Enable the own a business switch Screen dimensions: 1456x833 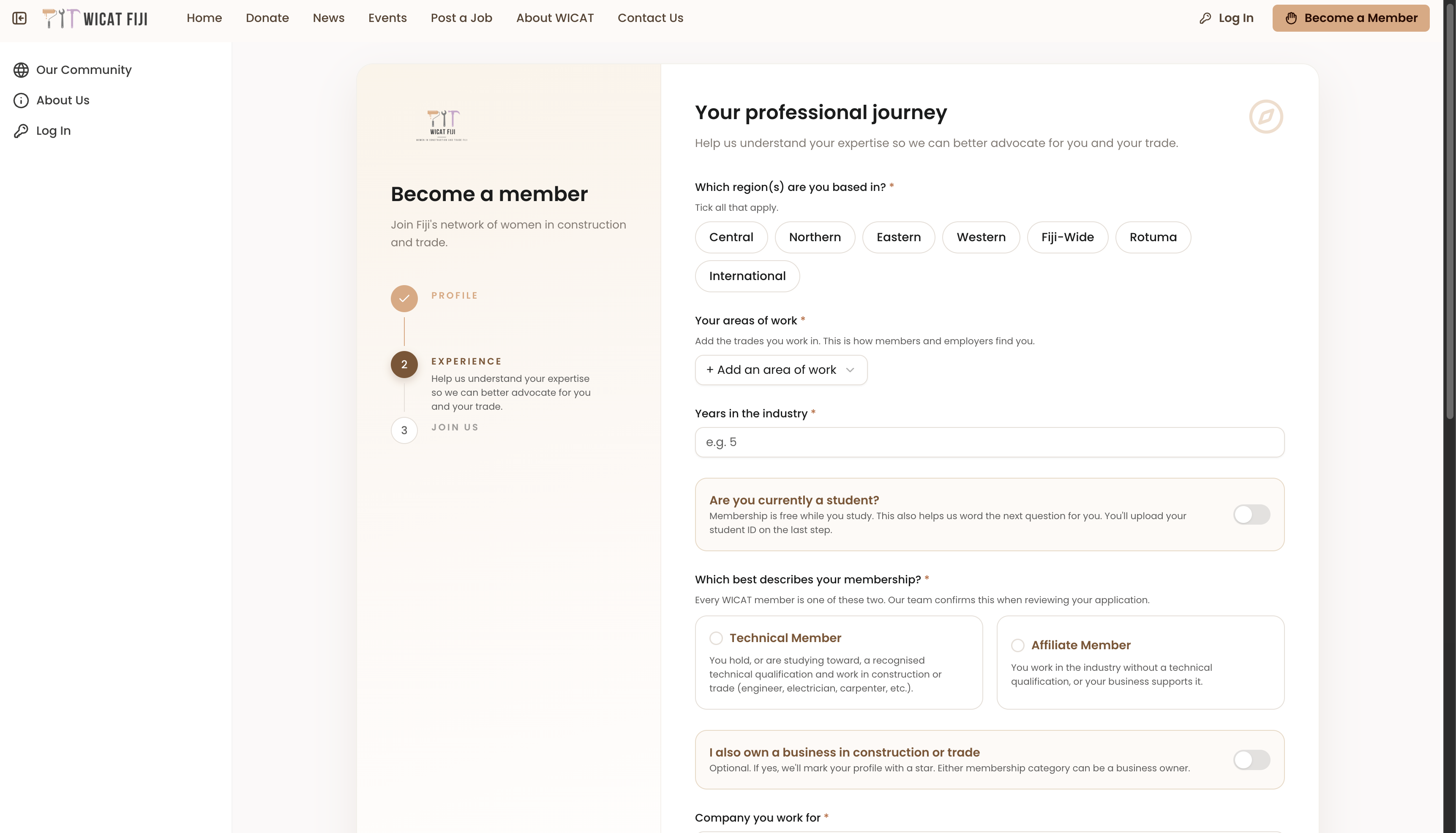(1252, 760)
